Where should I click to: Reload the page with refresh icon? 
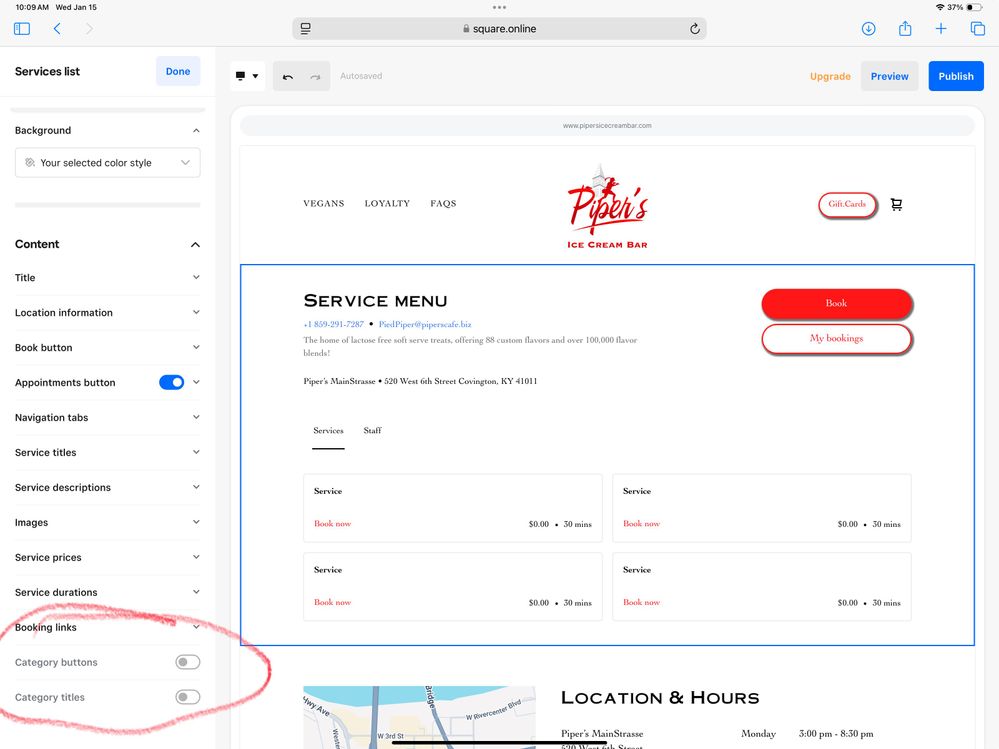(x=694, y=29)
